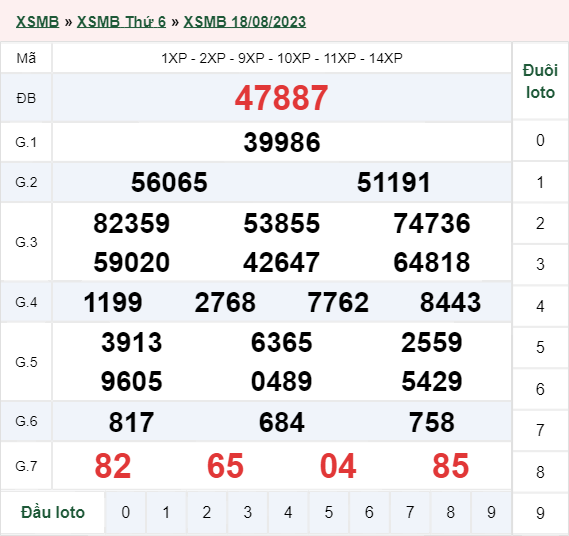
Task: Select Đầu loto digit 1
Action: [x=166, y=512]
